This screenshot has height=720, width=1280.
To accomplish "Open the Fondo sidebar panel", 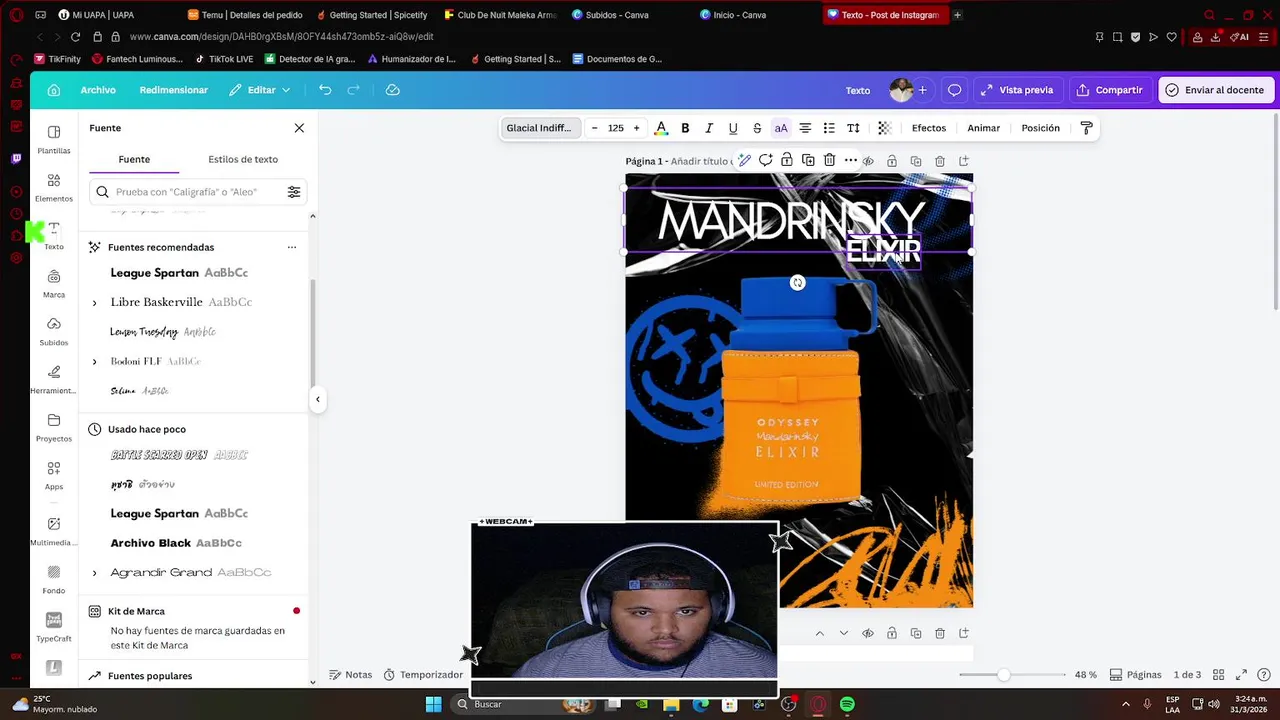I will [x=54, y=579].
